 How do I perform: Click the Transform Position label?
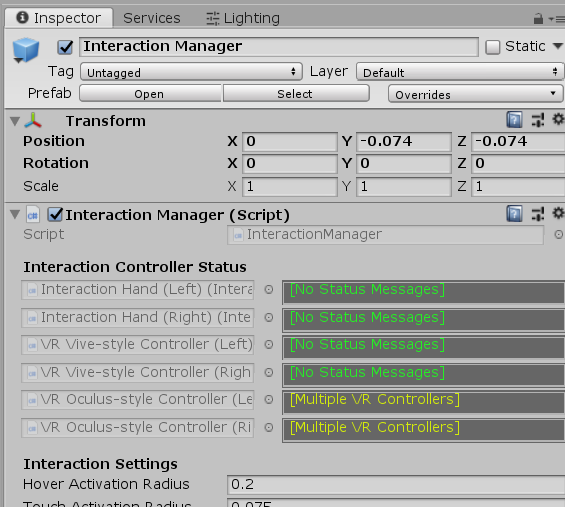point(54,141)
